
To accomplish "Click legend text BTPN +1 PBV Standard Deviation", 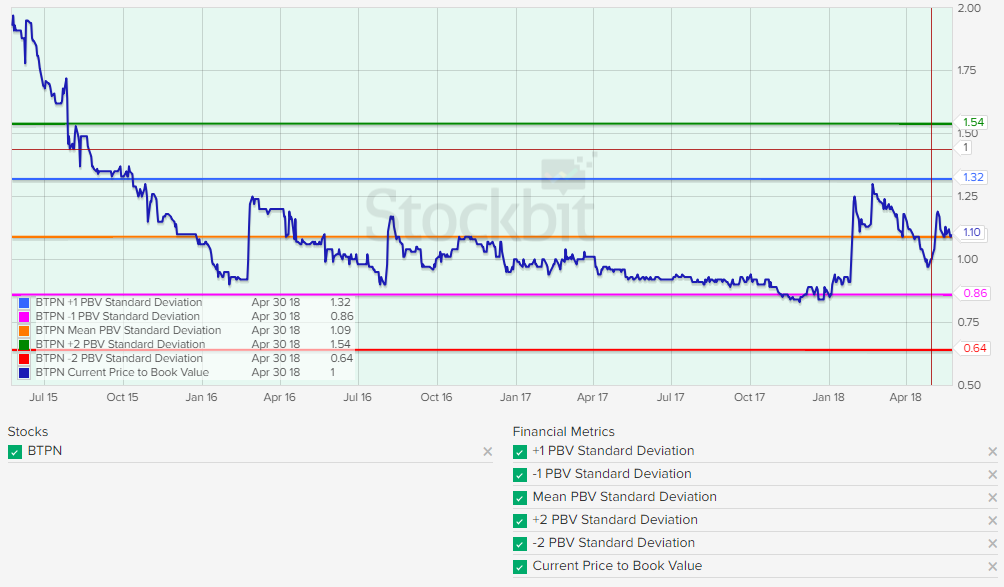I will 118,302.
